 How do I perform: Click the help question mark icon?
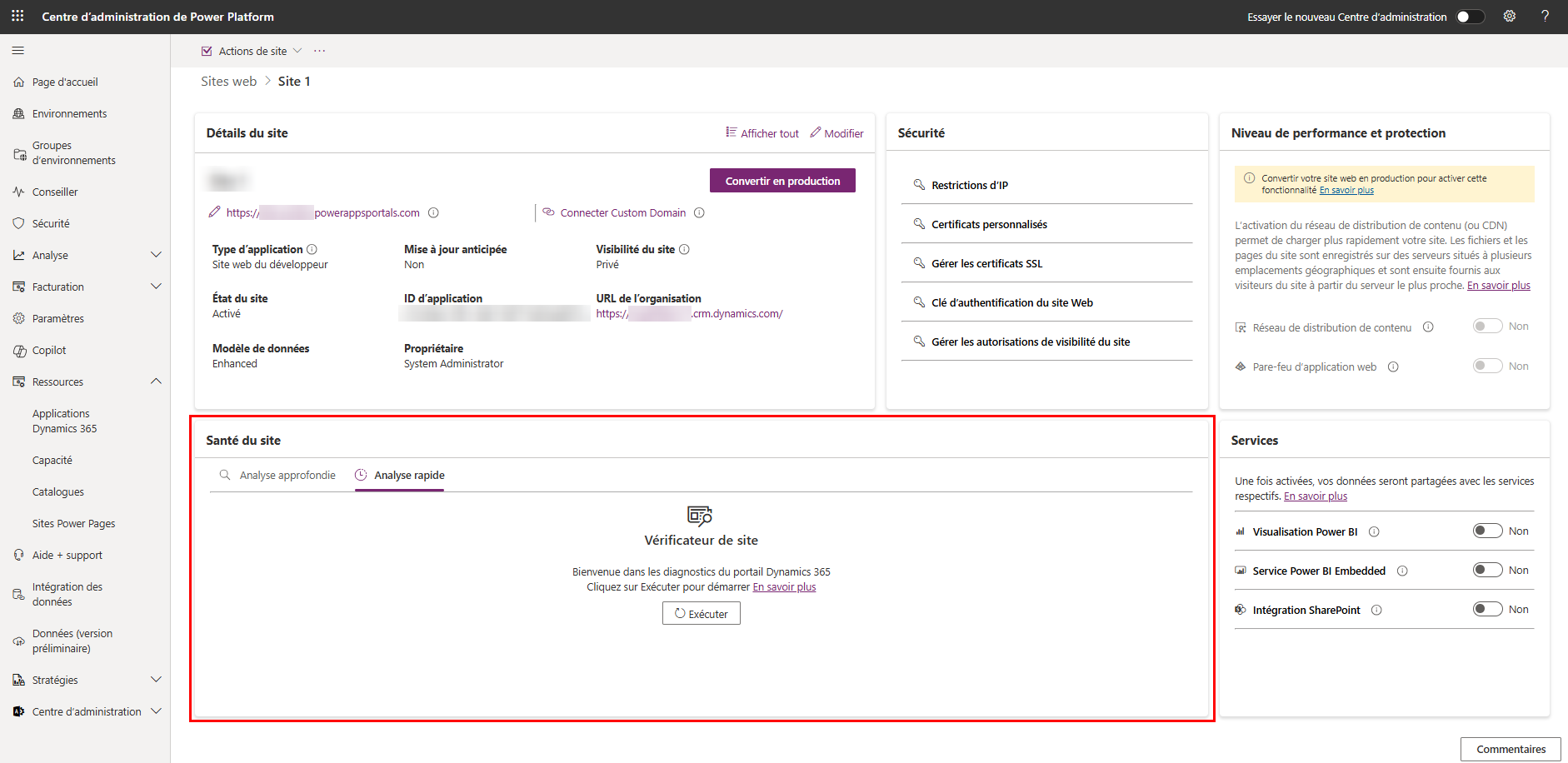click(1545, 16)
